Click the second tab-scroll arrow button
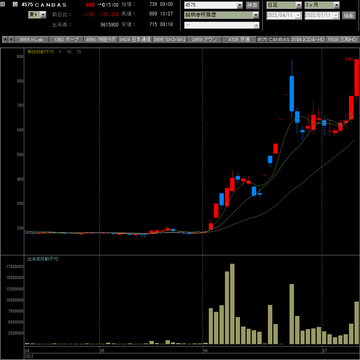The height and width of the screenshot is (360, 360). pyautogui.click(x=12, y=39)
